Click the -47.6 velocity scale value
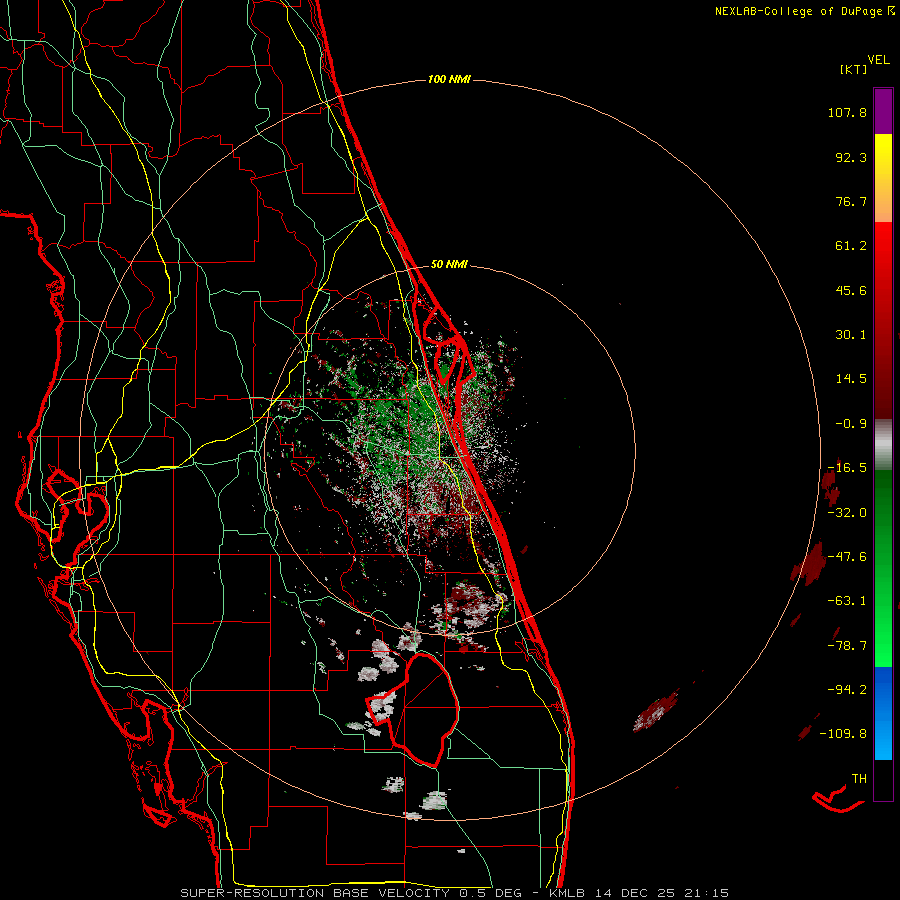The height and width of the screenshot is (900, 900). 847,557
